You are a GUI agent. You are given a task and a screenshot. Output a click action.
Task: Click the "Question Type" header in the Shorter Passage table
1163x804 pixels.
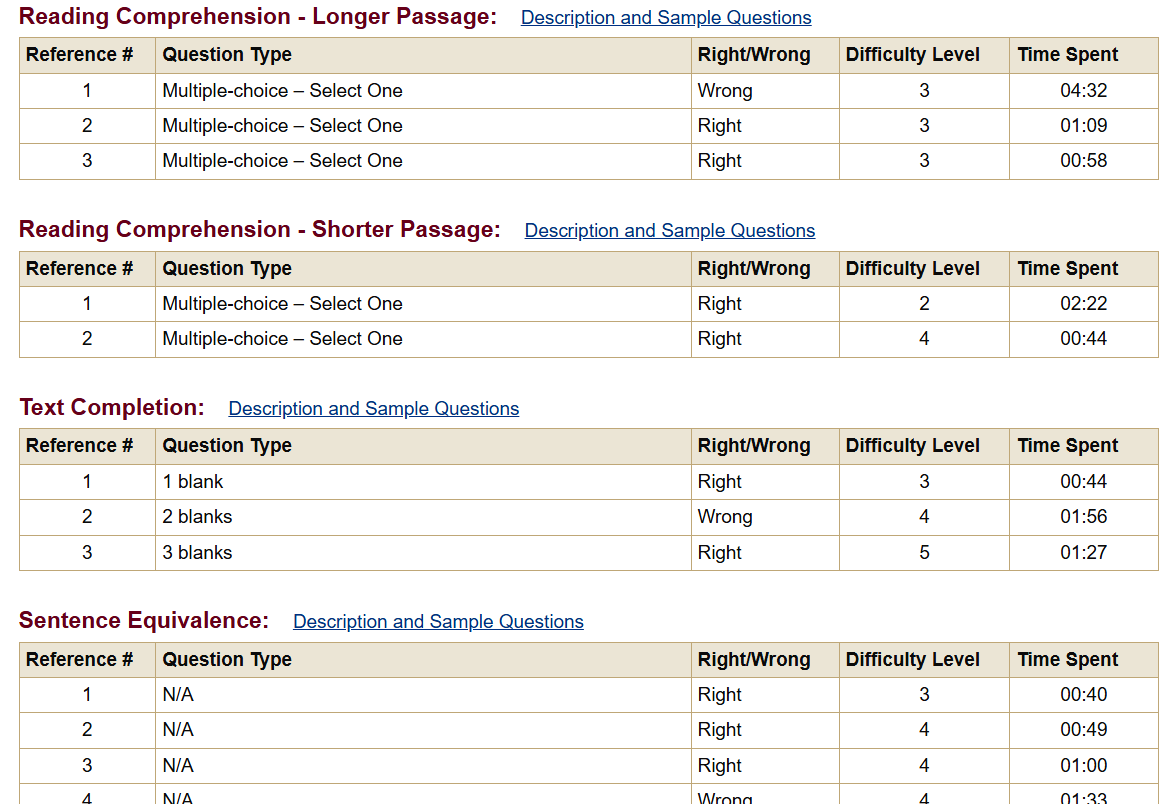(227, 268)
